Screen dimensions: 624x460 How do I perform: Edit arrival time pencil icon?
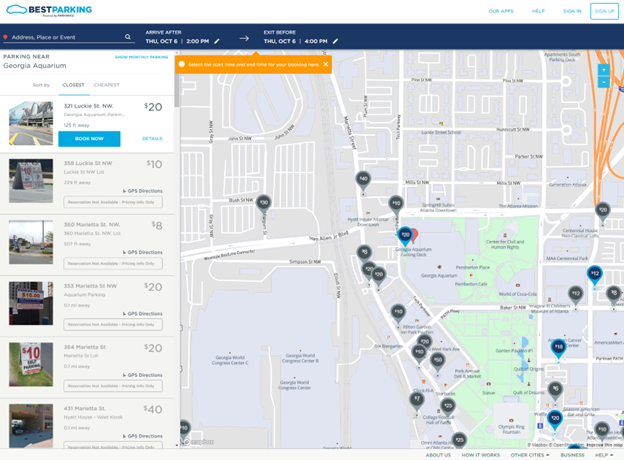217,41
